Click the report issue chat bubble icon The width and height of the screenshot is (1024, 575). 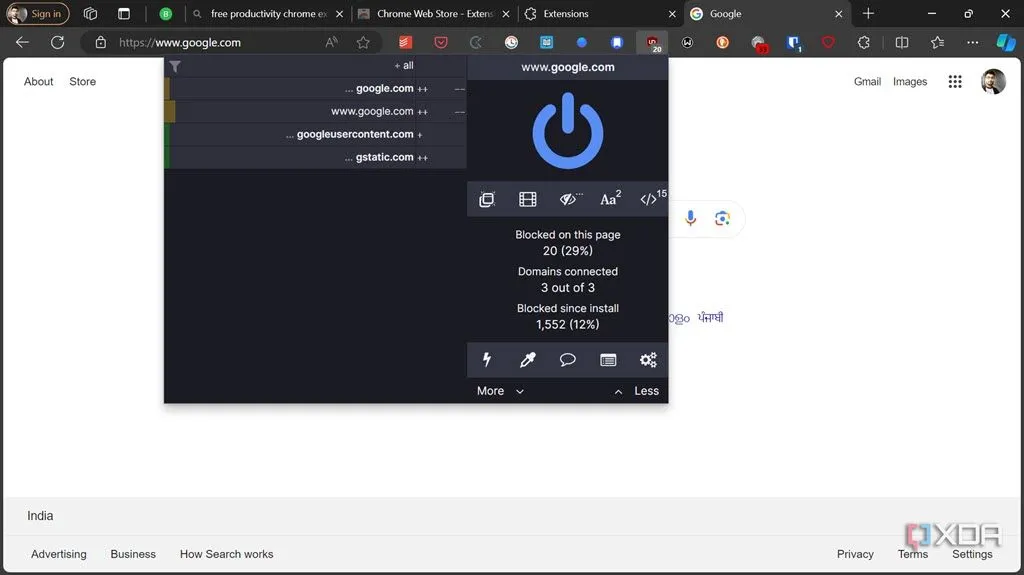[568, 360]
